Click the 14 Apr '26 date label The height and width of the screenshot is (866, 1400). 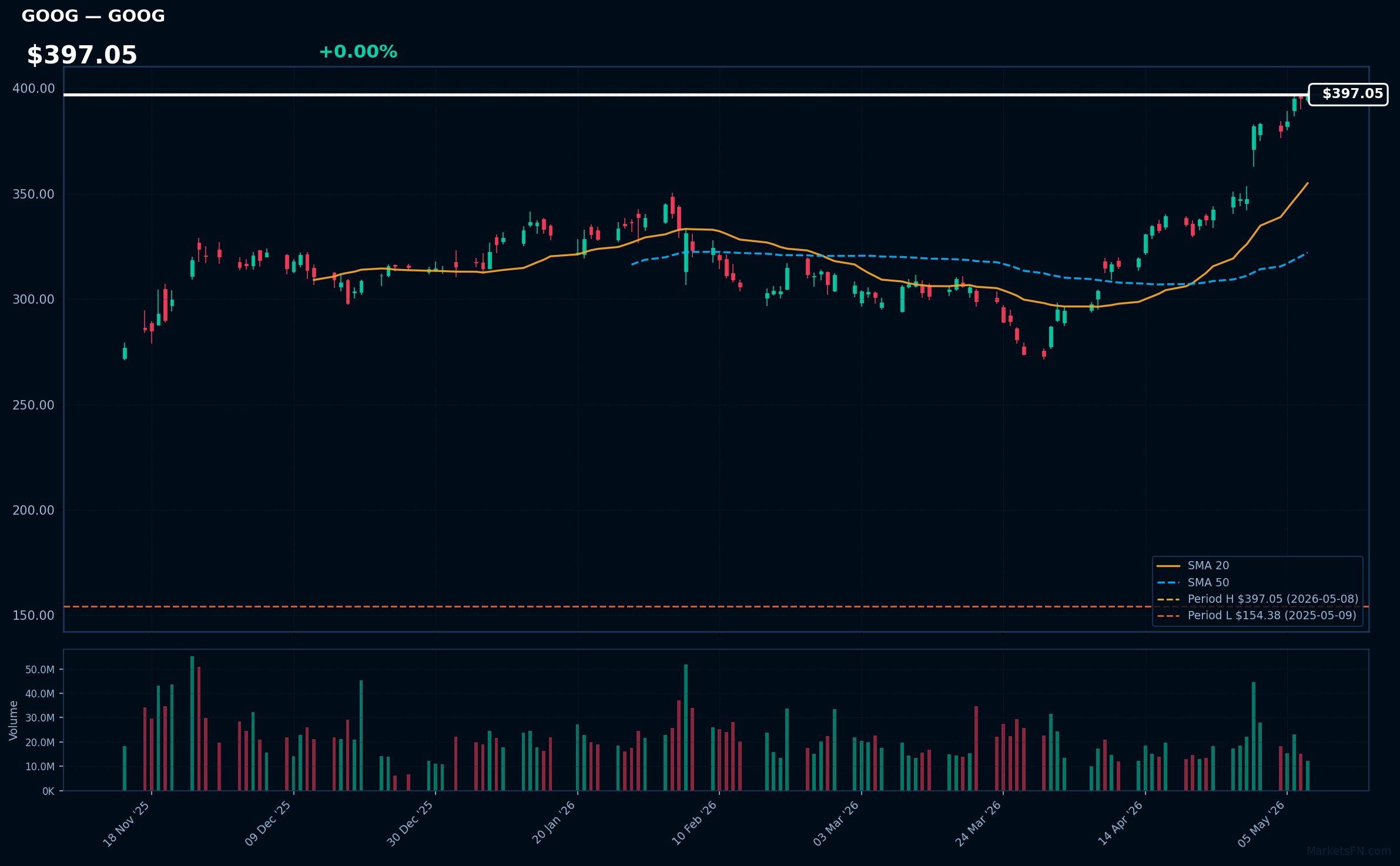1120,824
